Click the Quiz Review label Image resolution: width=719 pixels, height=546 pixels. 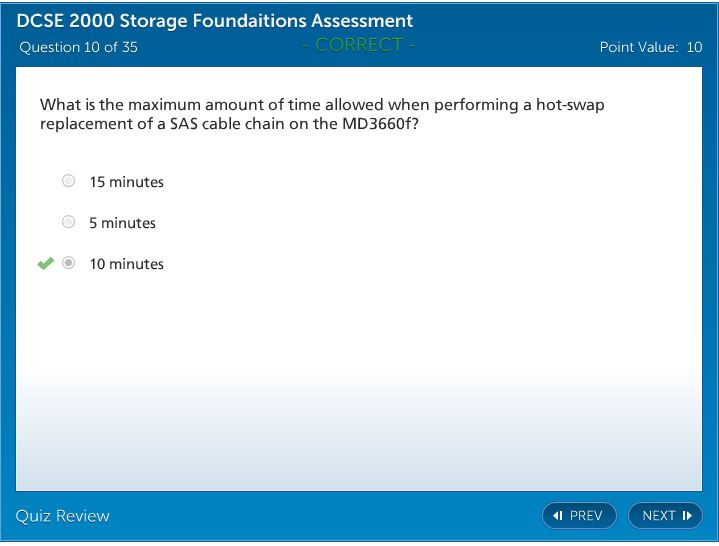click(x=62, y=516)
